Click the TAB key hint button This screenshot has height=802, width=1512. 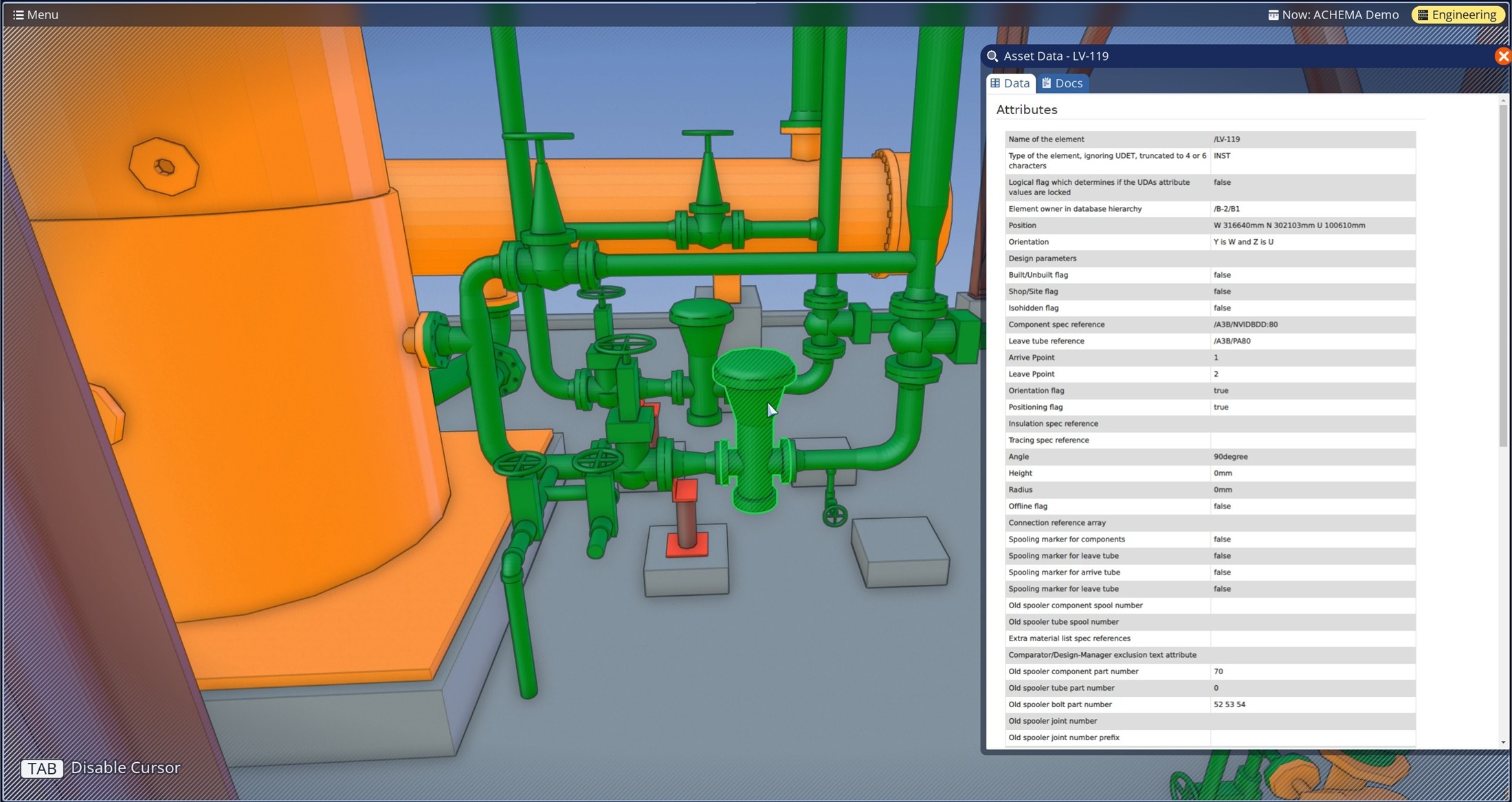pyautogui.click(x=42, y=768)
